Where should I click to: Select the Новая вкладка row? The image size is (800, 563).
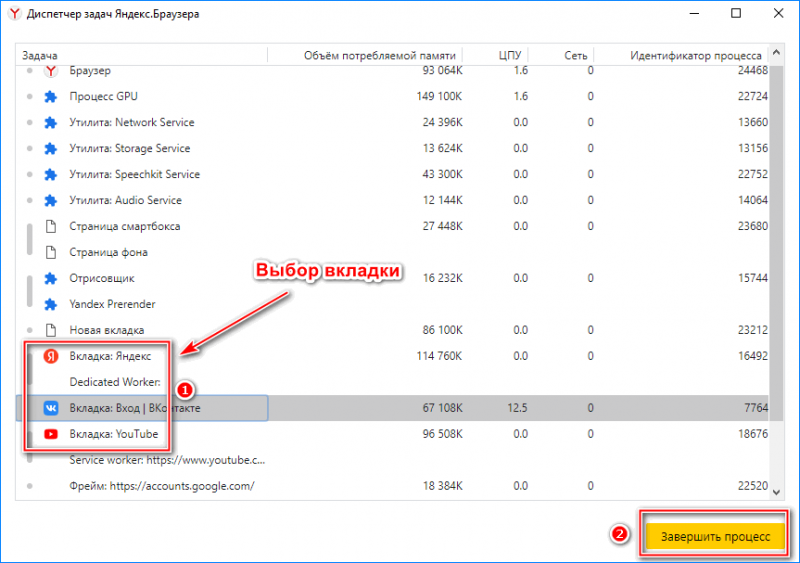pos(392,330)
